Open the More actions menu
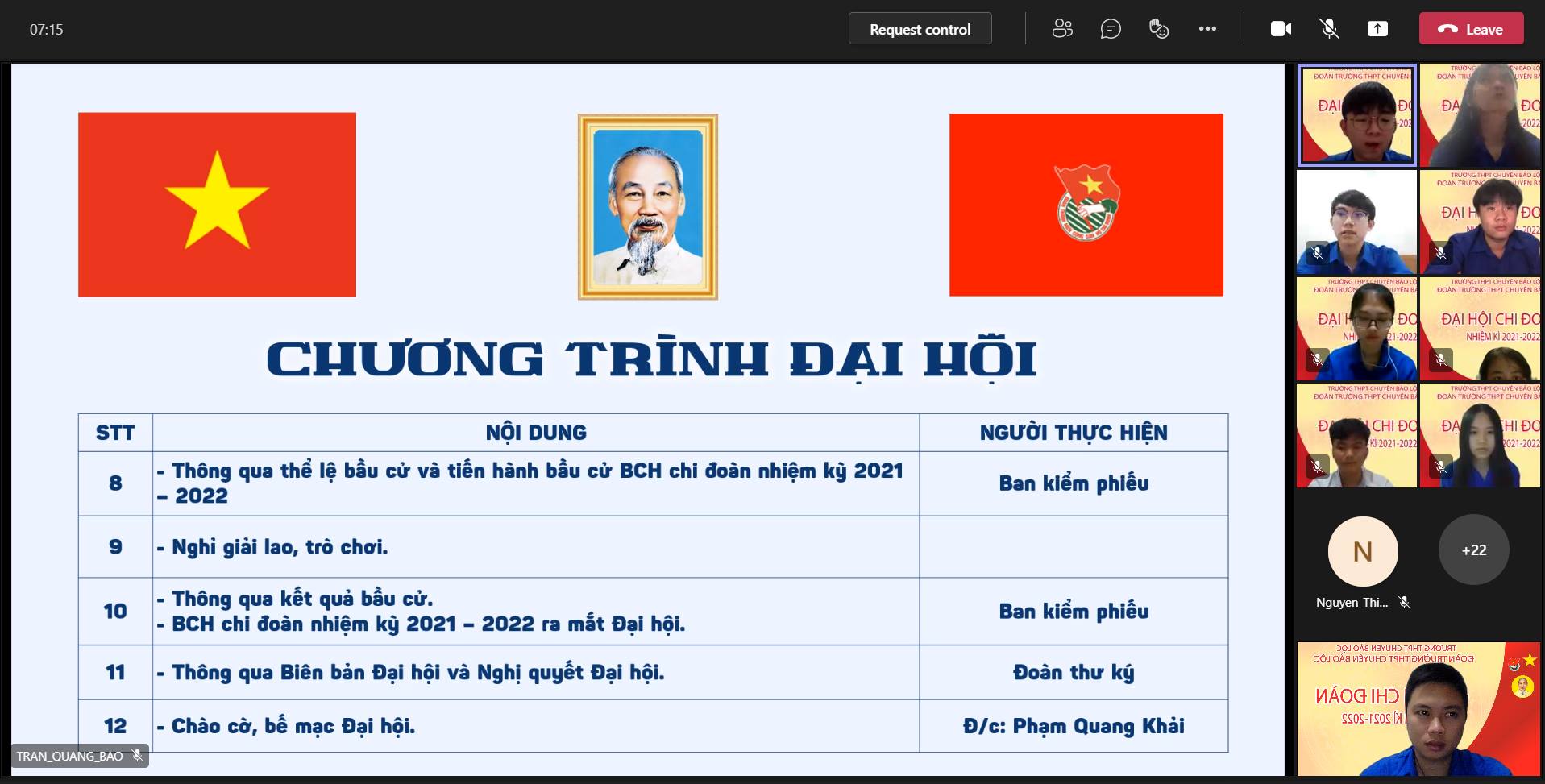This screenshot has height=784, width=1545. click(x=1207, y=29)
